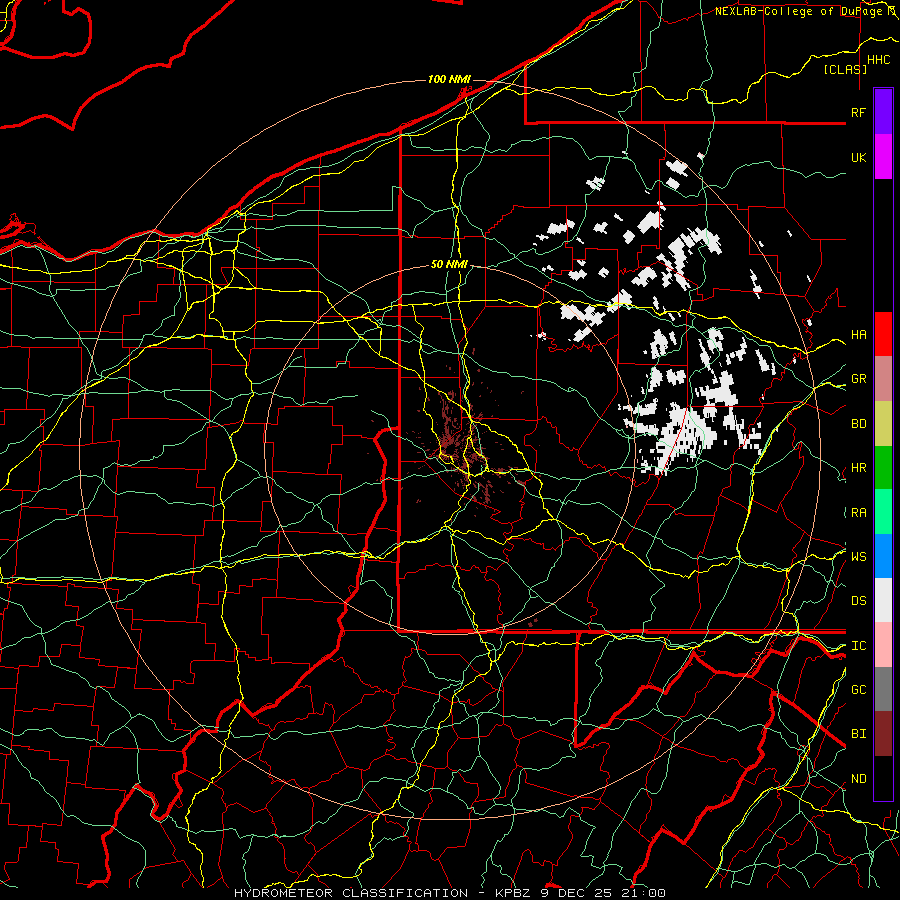This screenshot has height=900, width=900.
Task: Click the 'WS' legend label
Action: point(858,557)
